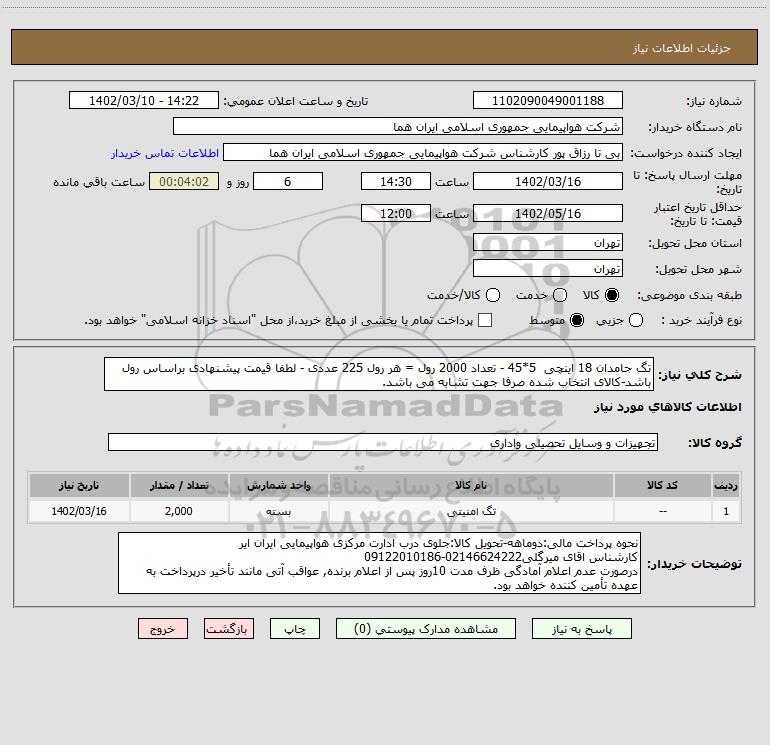This screenshot has height=745, width=770.
Task: Click the جزئیات اطلاعات نیاز header title
Action: point(681,48)
